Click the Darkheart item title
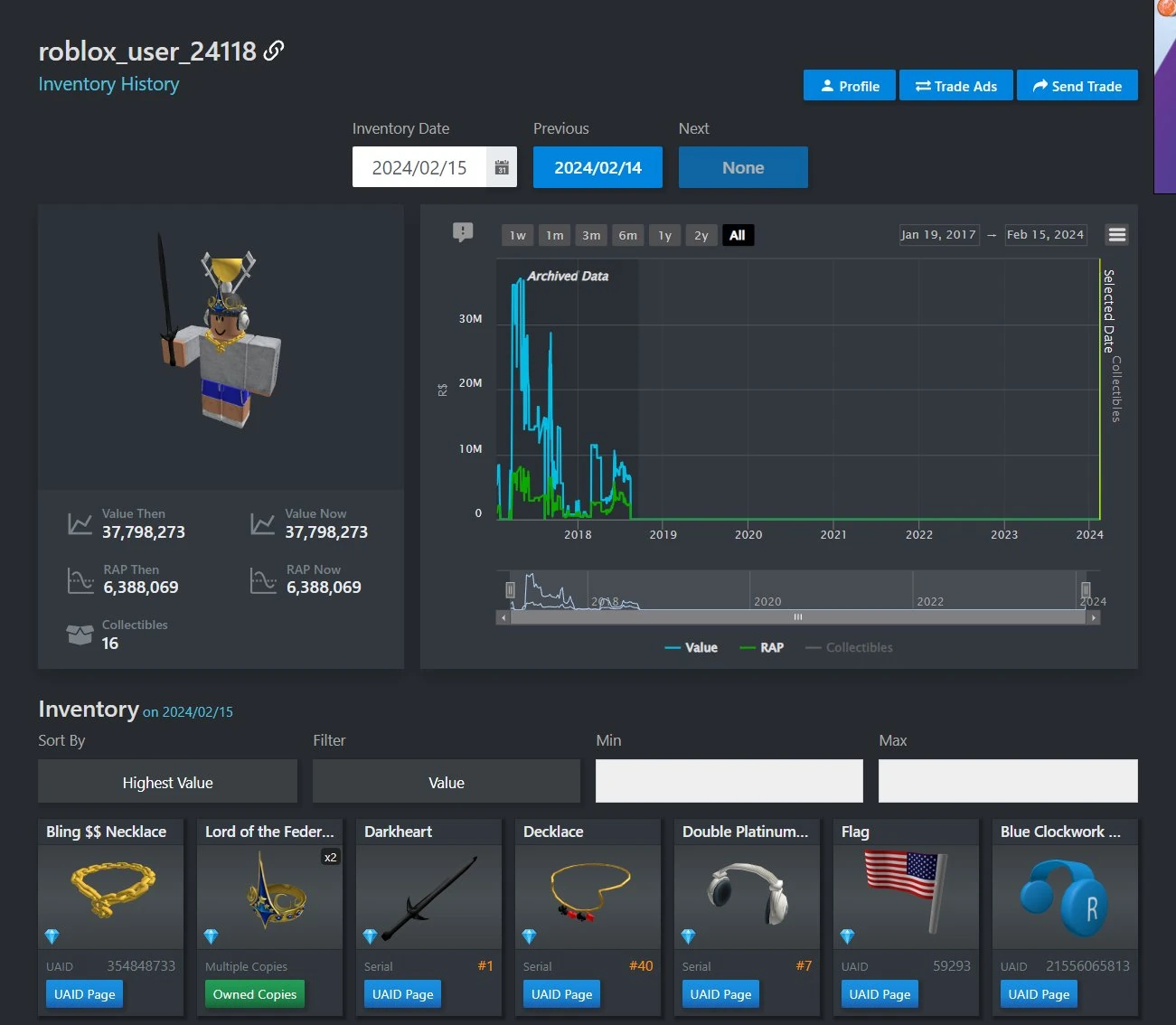The width and height of the screenshot is (1176, 1025). 398,832
